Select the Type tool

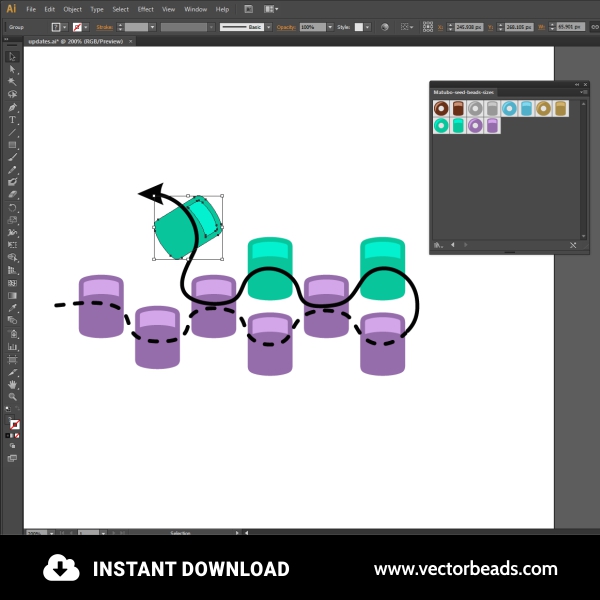click(x=13, y=120)
